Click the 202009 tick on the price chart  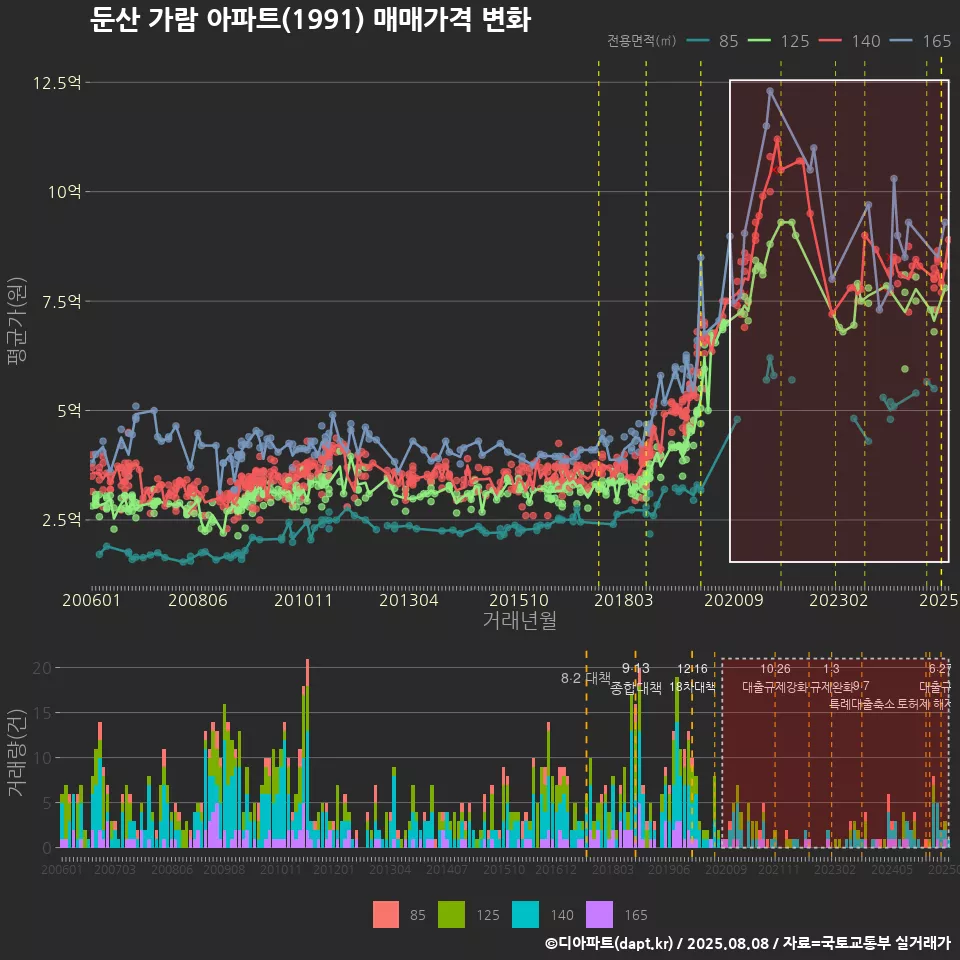(x=733, y=600)
